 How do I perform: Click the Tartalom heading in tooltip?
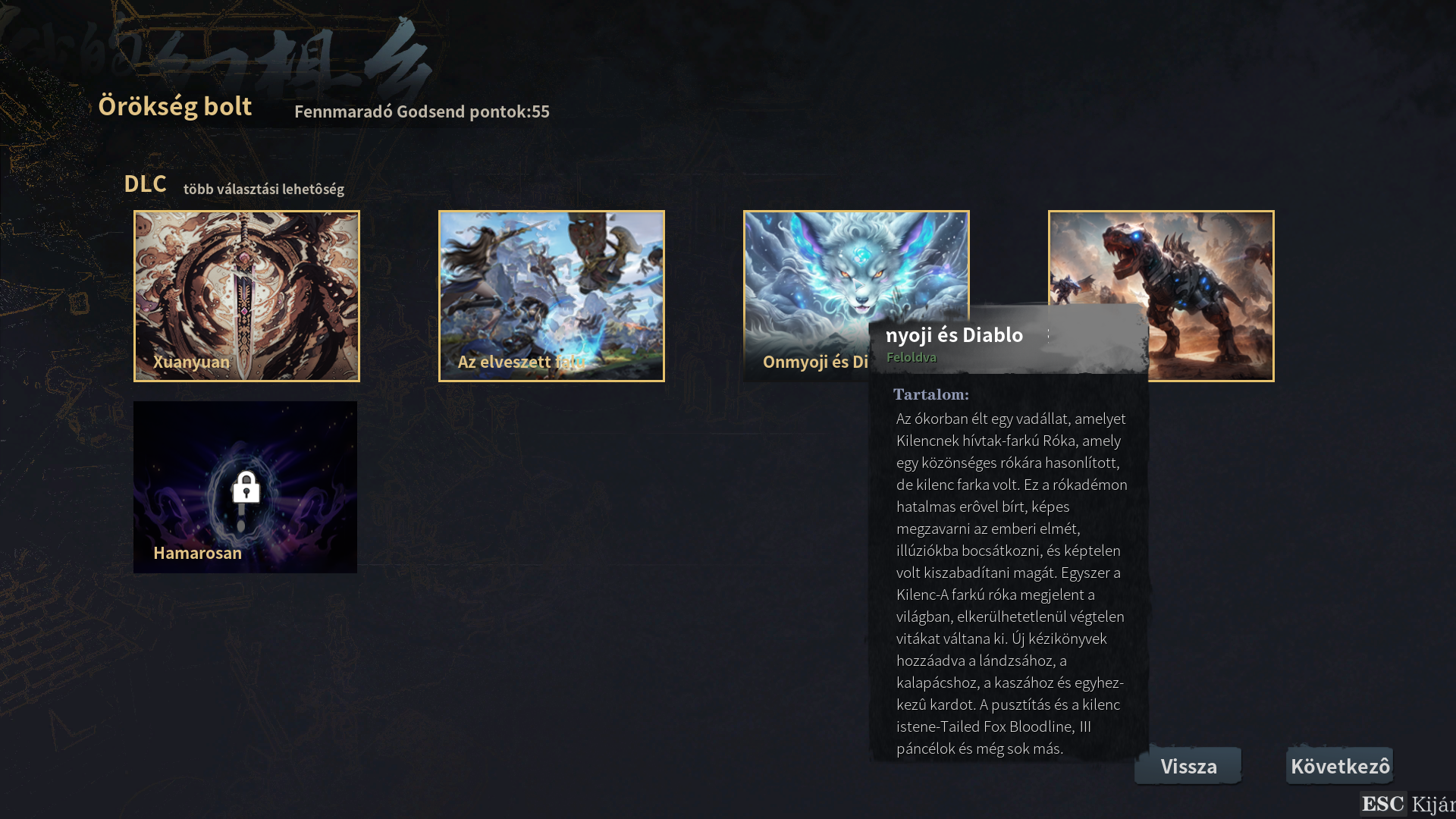(x=930, y=394)
